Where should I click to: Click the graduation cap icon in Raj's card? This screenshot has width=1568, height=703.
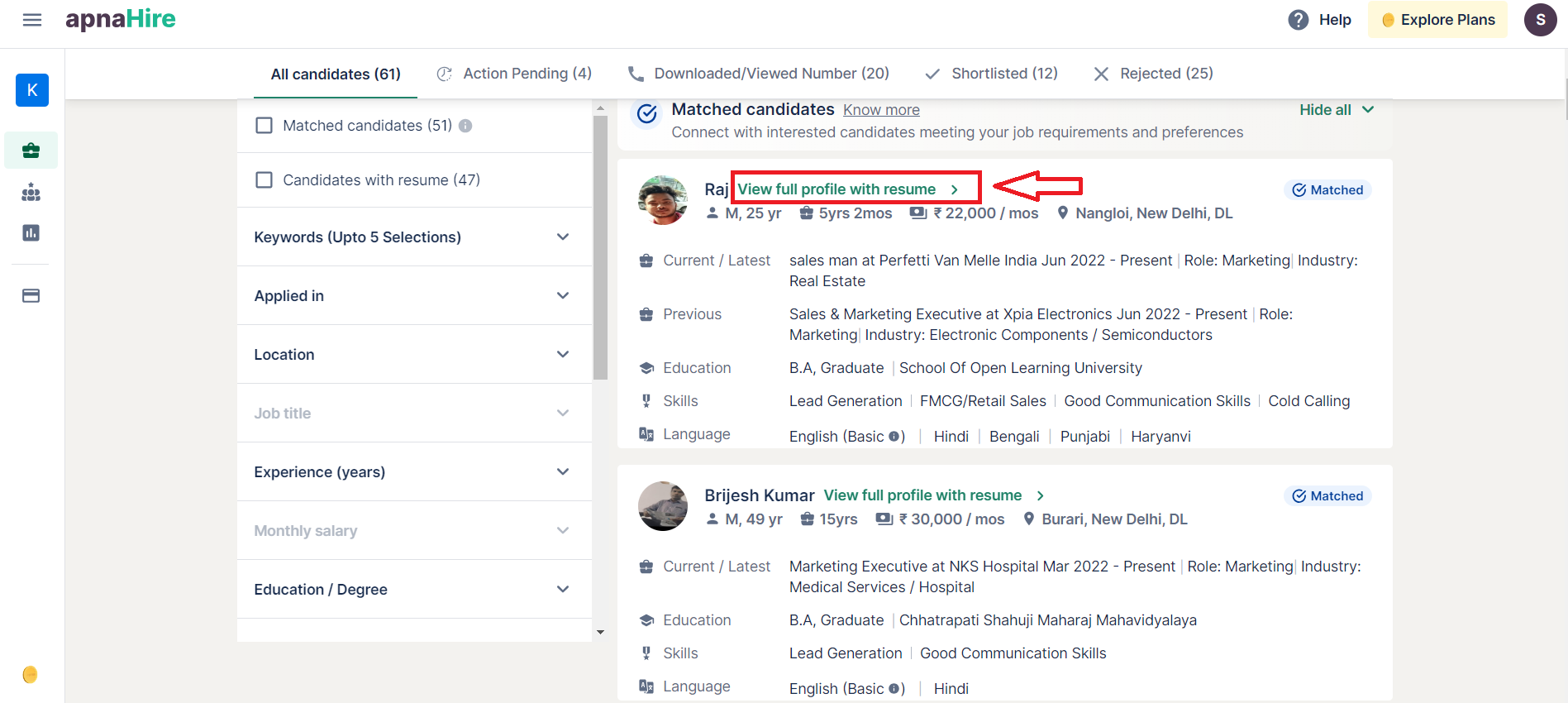point(646,368)
